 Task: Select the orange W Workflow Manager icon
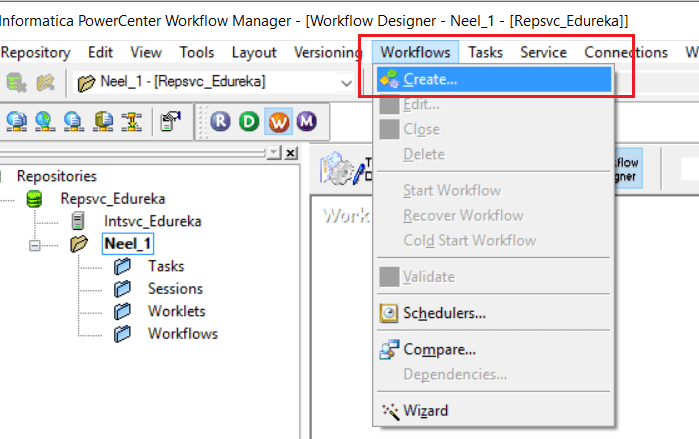pos(279,121)
